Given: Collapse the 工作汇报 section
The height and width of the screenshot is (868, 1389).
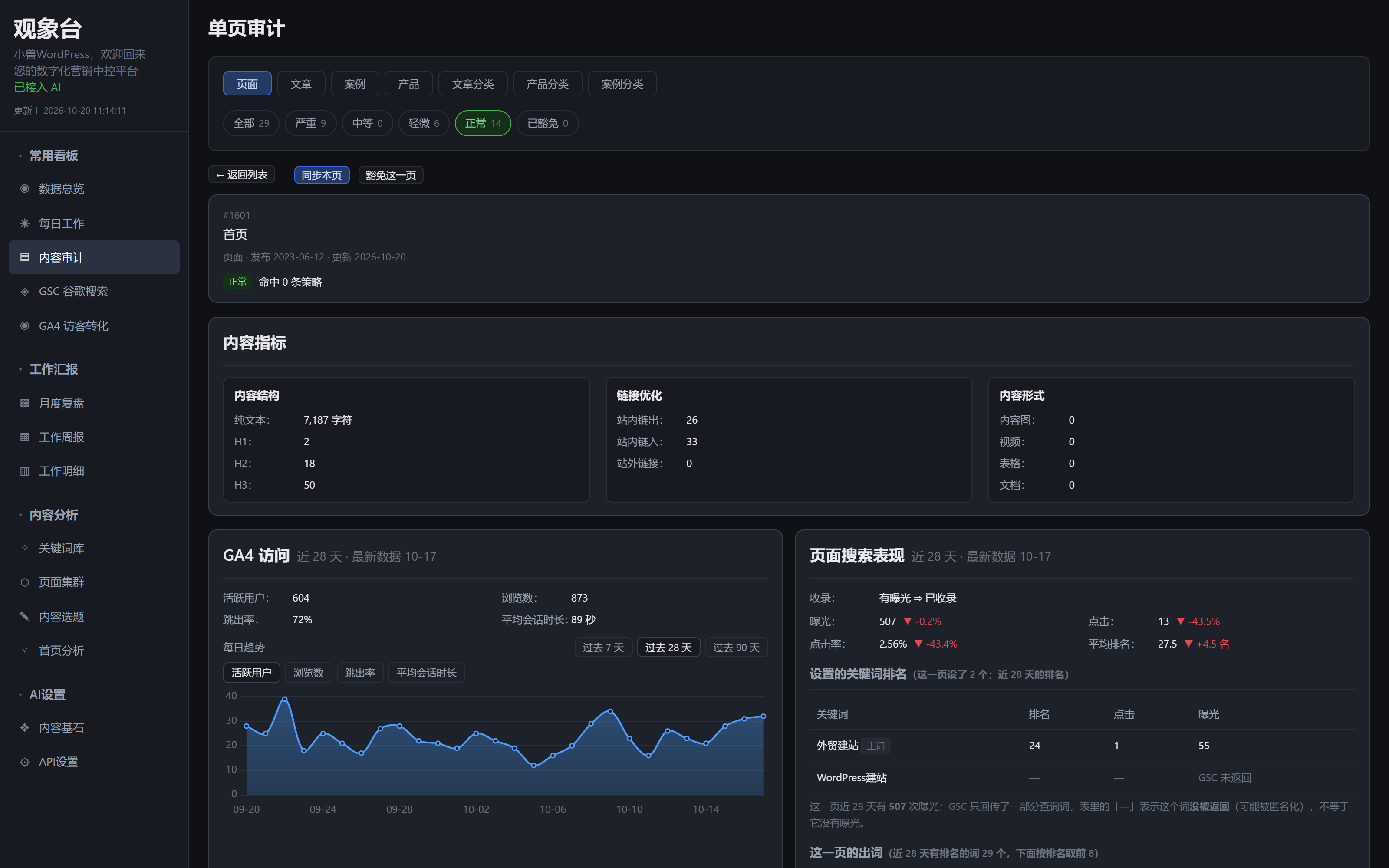Looking at the screenshot, I should click(48, 369).
